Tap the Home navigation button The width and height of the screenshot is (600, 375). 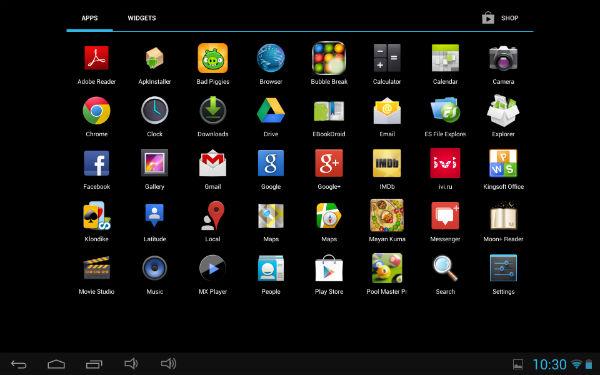56,364
